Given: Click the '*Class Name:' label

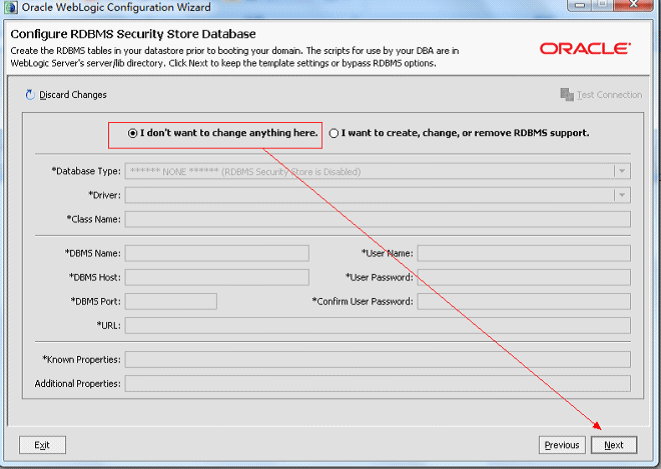Looking at the screenshot, I should point(94,219).
